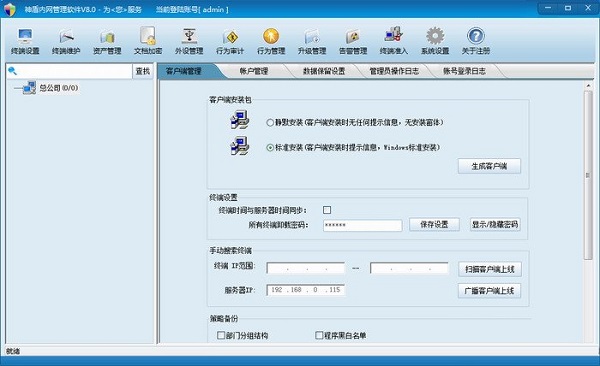
Task: Click the 查找 button
Action: (143, 71)
